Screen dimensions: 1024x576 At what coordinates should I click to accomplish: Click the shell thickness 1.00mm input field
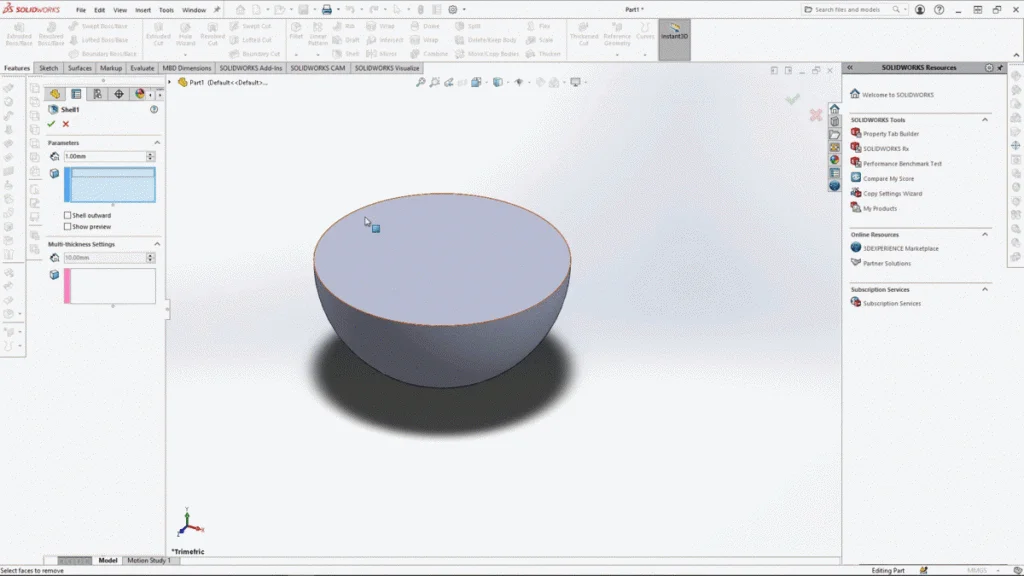click(x=104, y=157)
